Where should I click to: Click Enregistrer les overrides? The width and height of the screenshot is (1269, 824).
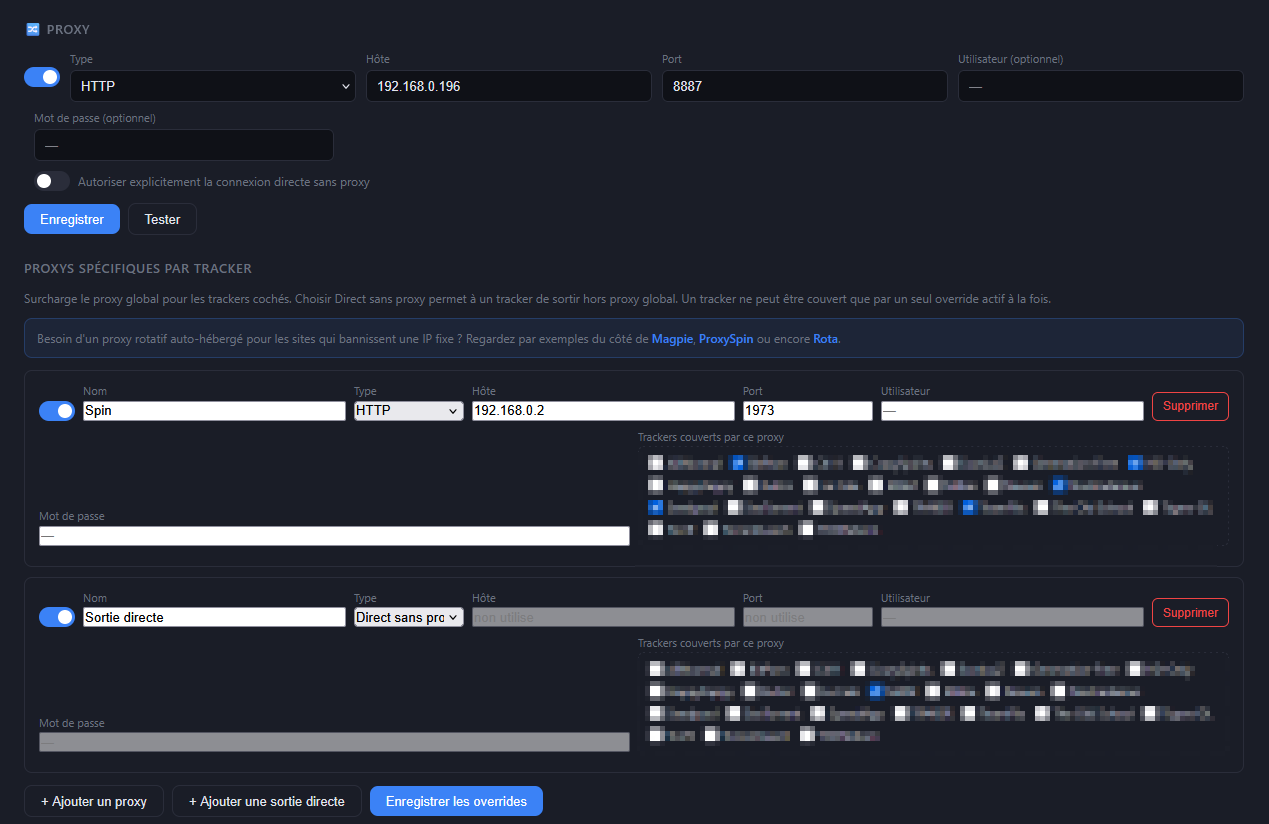point(456,801)
